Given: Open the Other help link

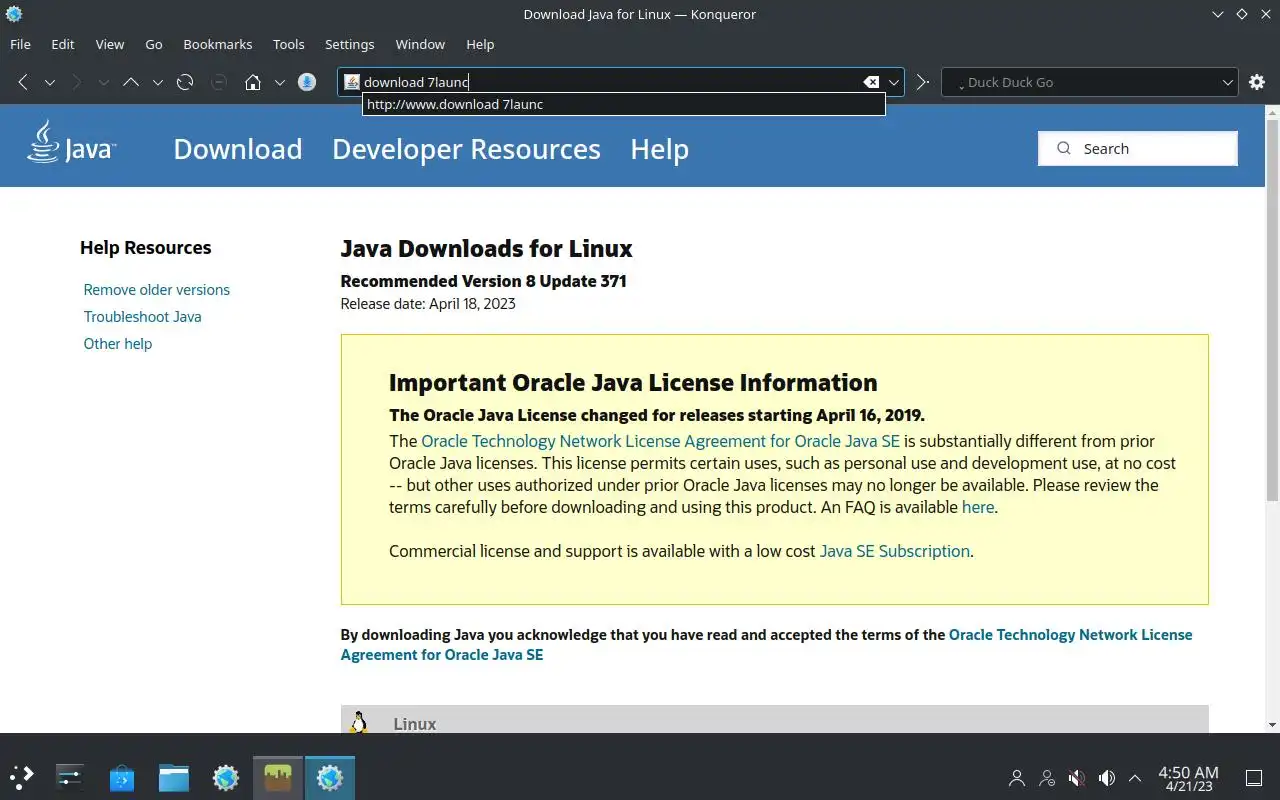Looking at the screenshot, I should tap(118, 344).
